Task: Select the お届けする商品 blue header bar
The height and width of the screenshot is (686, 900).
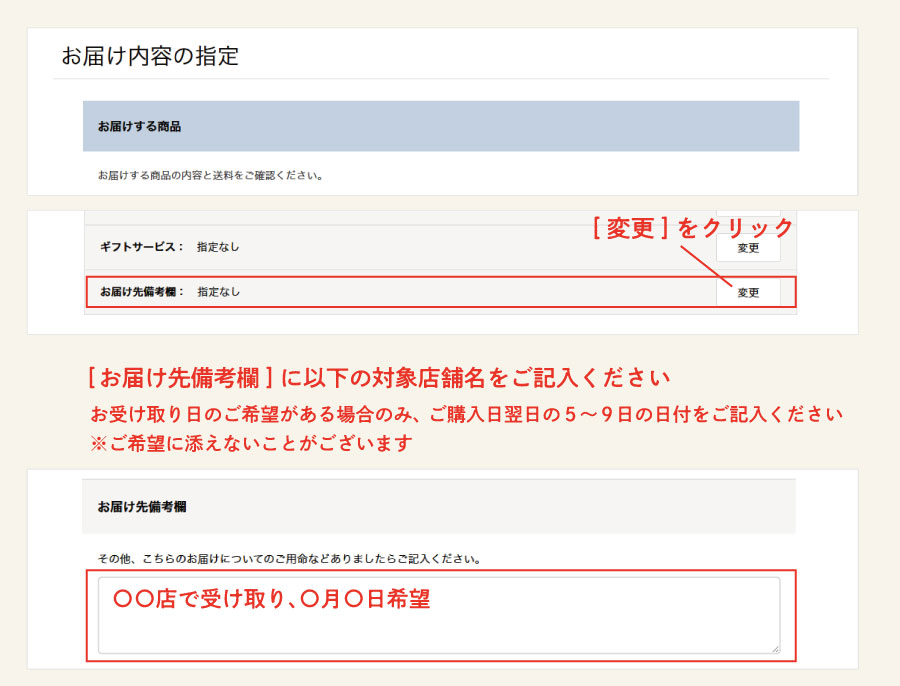Action: [x=440, y=126]
